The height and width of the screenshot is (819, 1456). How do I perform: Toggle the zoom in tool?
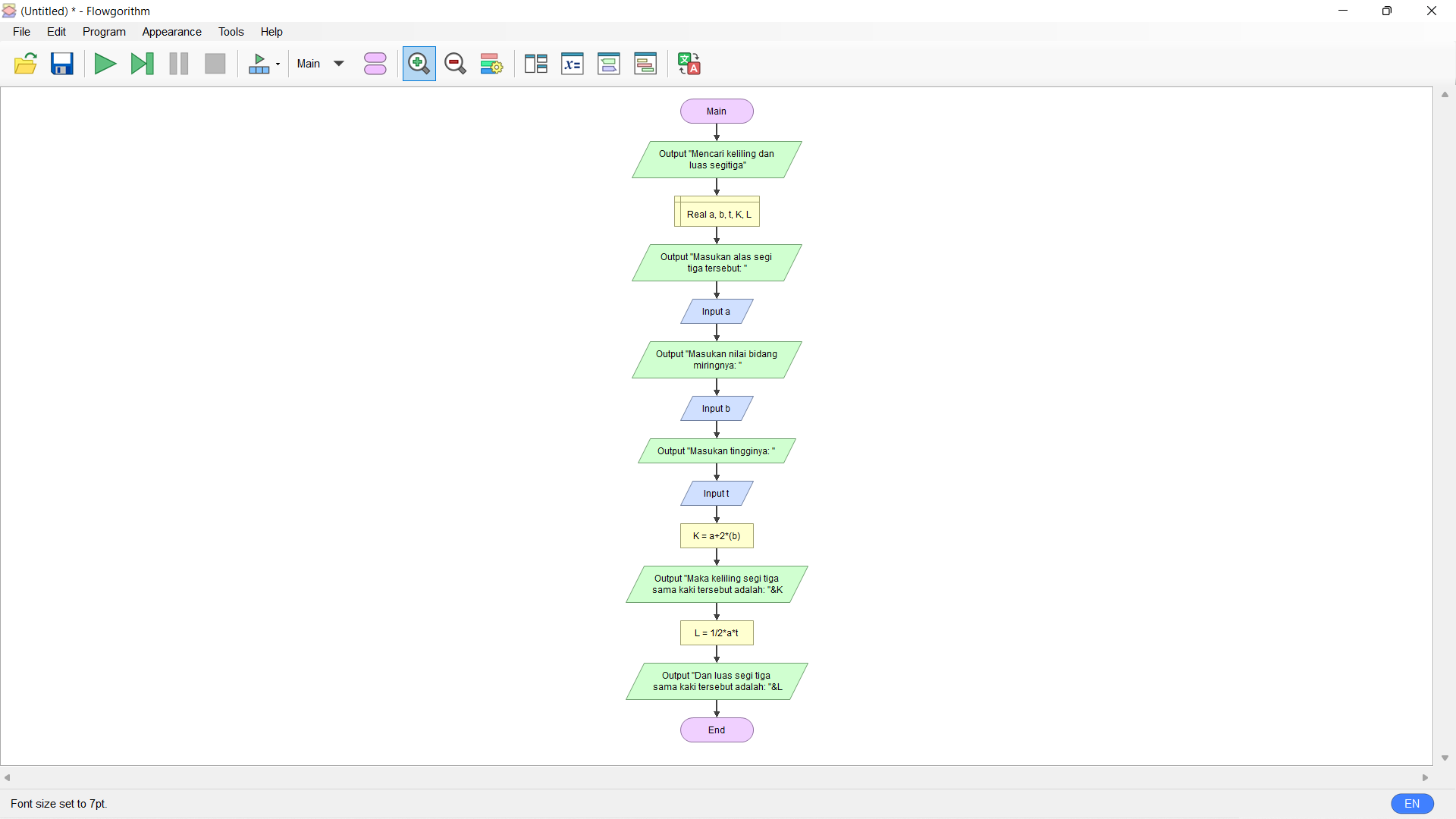419,64
